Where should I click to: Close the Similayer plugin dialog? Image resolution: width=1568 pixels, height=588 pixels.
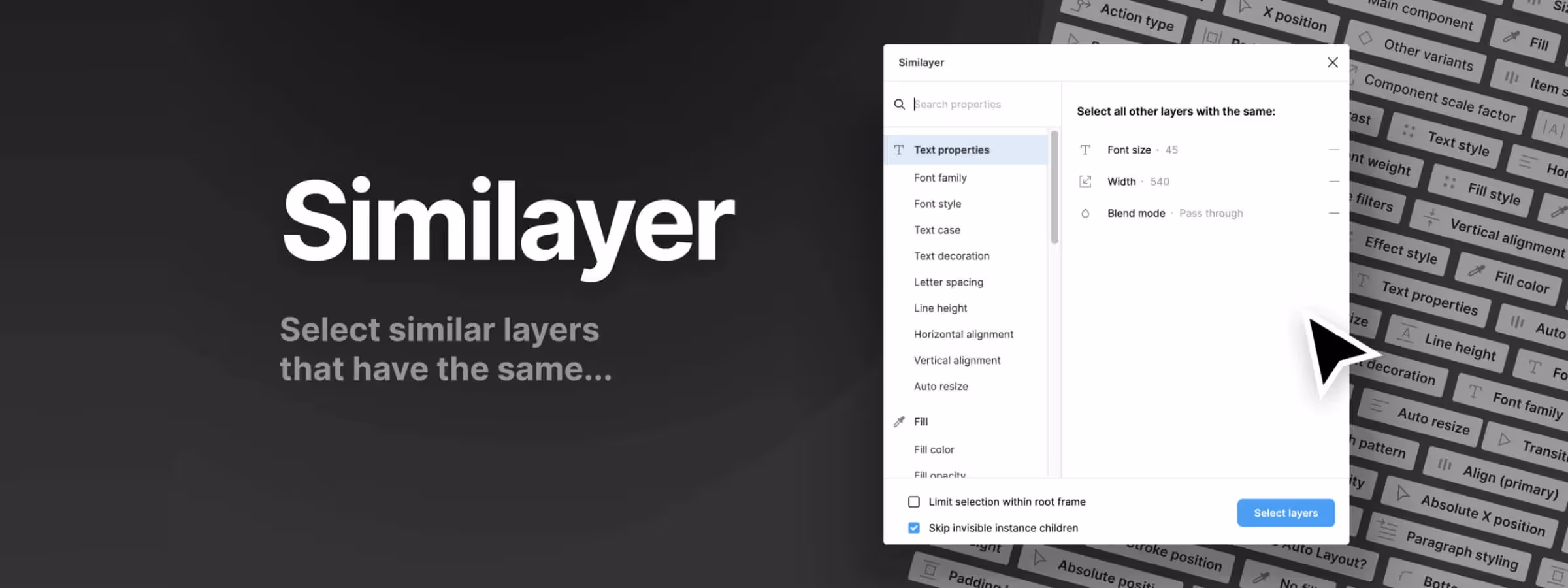coord(1332,63)
